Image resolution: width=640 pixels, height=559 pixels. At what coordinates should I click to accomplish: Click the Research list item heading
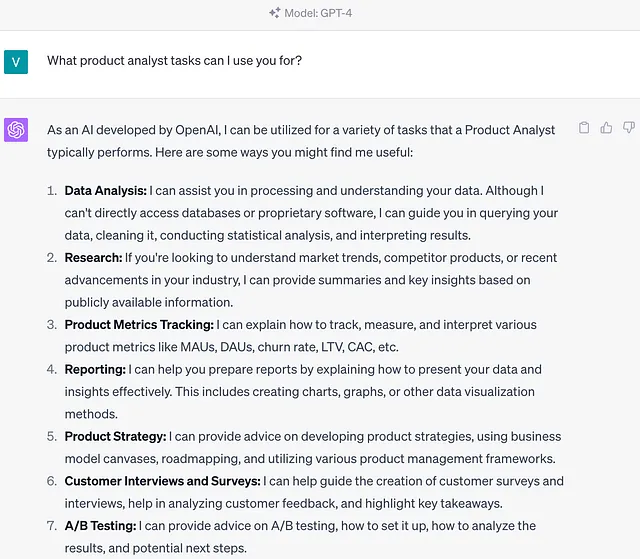(93, 258)
